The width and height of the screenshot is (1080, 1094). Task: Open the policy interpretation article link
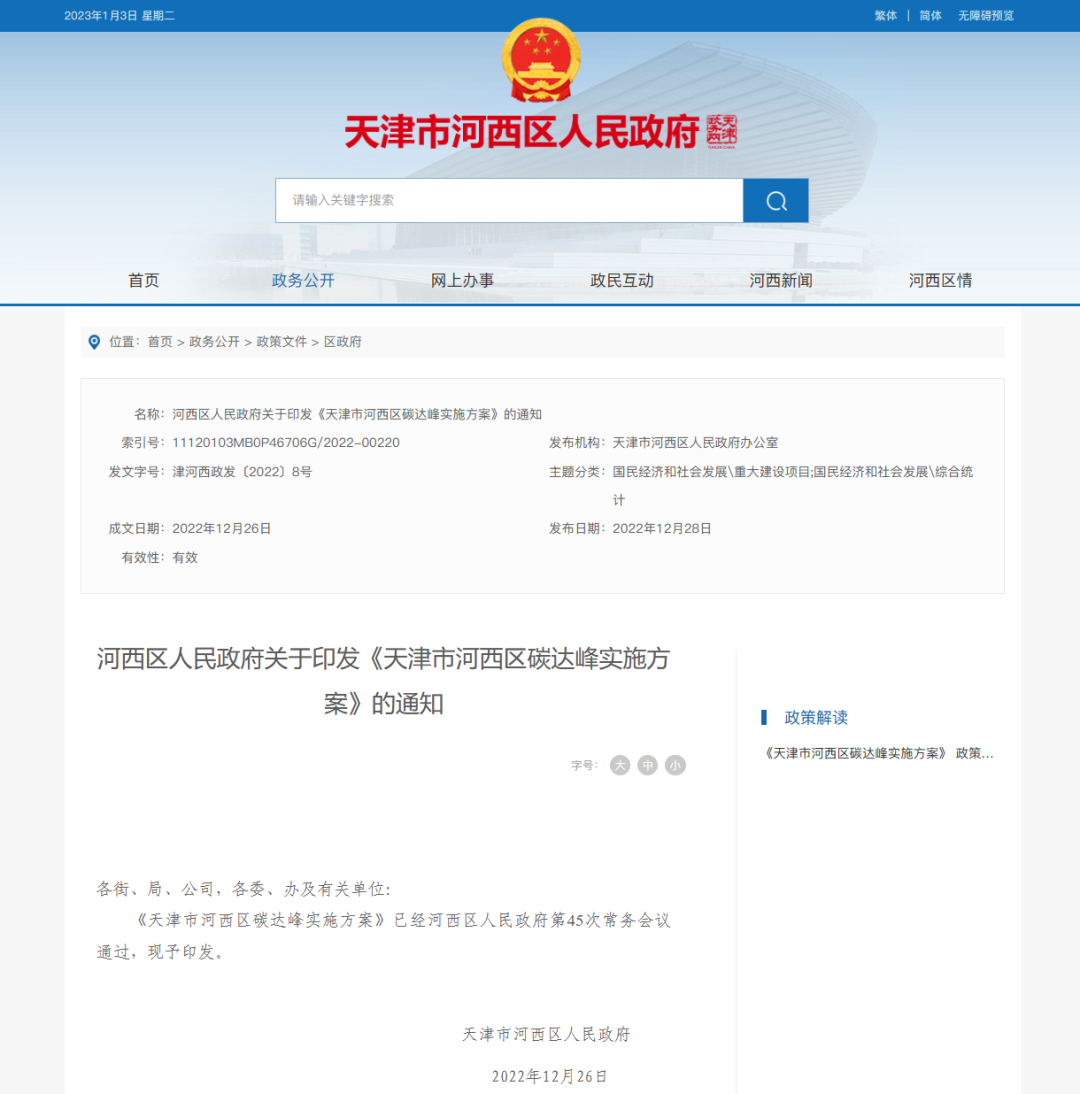point(878,753)
